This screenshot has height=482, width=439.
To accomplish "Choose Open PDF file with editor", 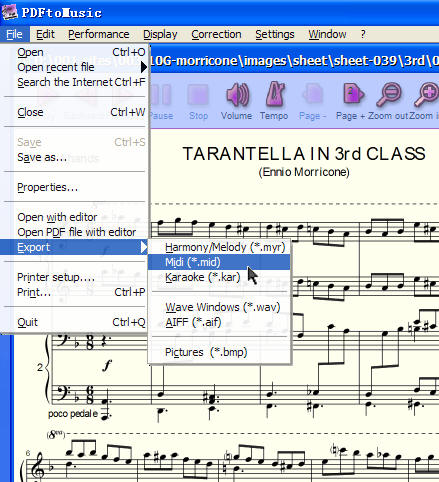I will [x=75, y=232].
